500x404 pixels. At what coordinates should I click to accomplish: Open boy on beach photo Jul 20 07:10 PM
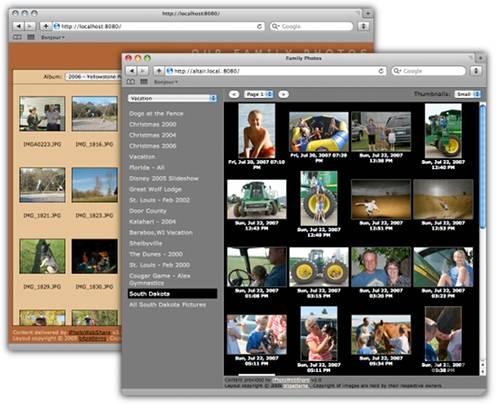pyautogui.click(x=257, y=131)
